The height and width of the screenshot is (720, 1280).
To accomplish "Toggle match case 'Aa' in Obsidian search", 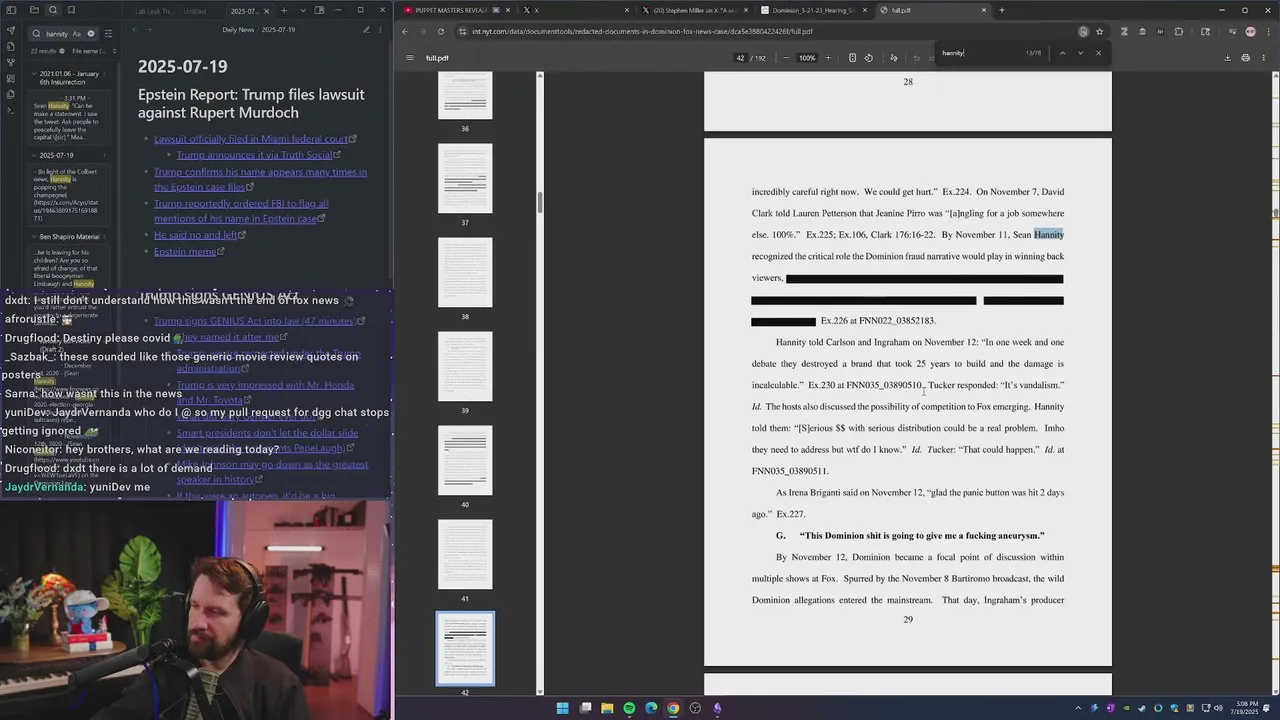I will pos(77,33).
